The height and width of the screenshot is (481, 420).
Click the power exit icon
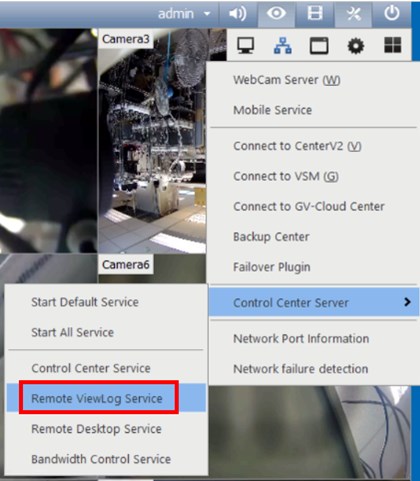pyautogui.click(x=392, y=13)
